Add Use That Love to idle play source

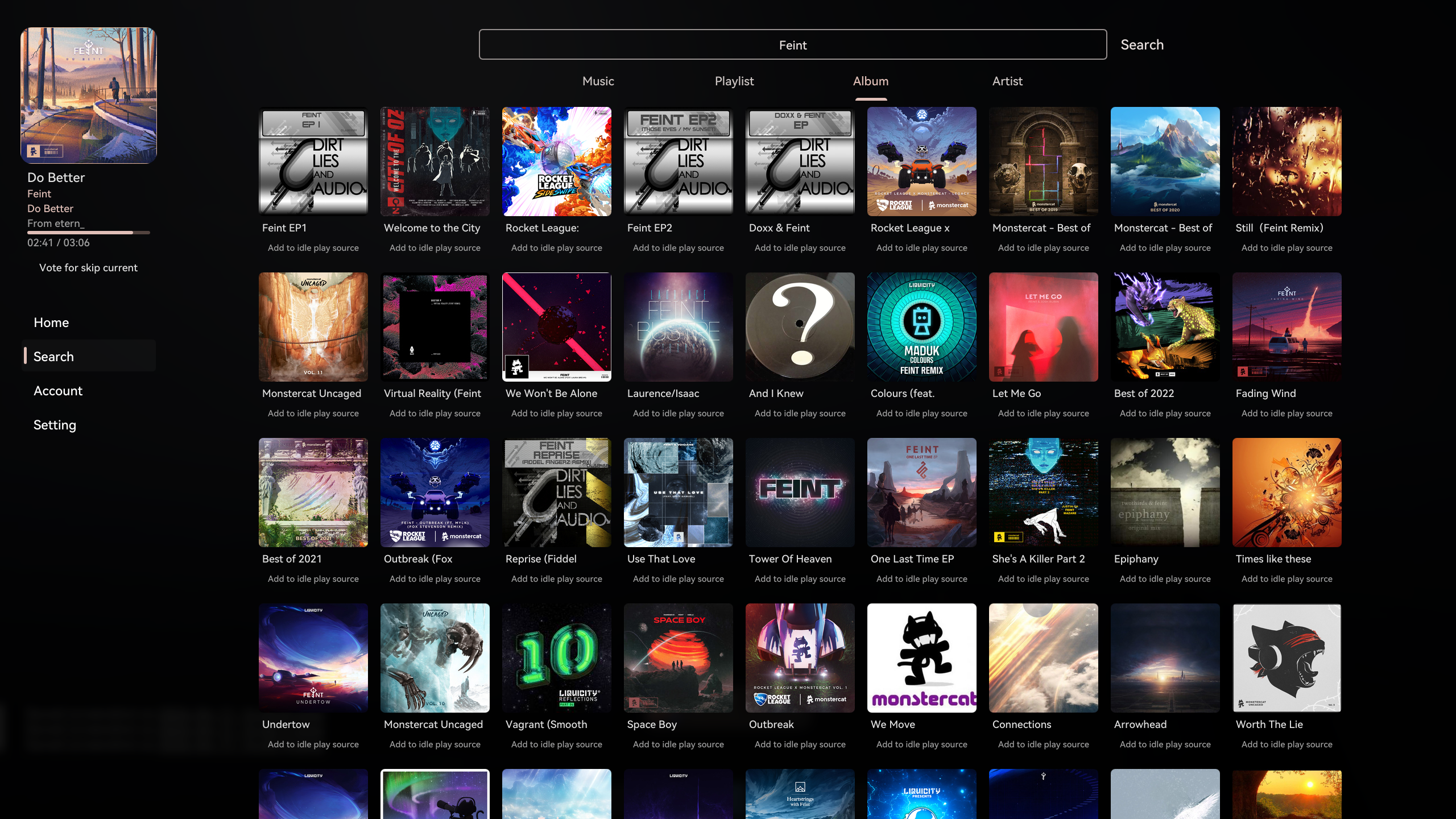tap(679, 579)
